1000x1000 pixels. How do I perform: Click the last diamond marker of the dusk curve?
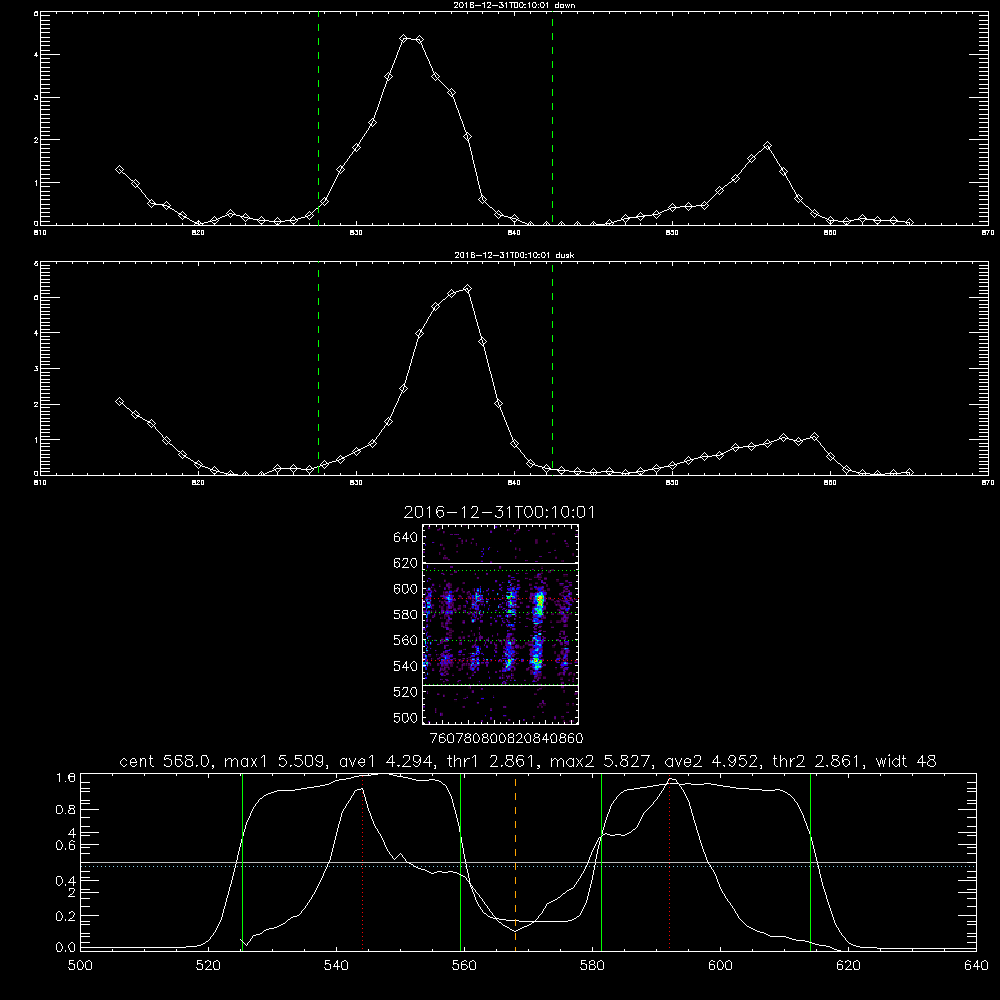[909, 473]
